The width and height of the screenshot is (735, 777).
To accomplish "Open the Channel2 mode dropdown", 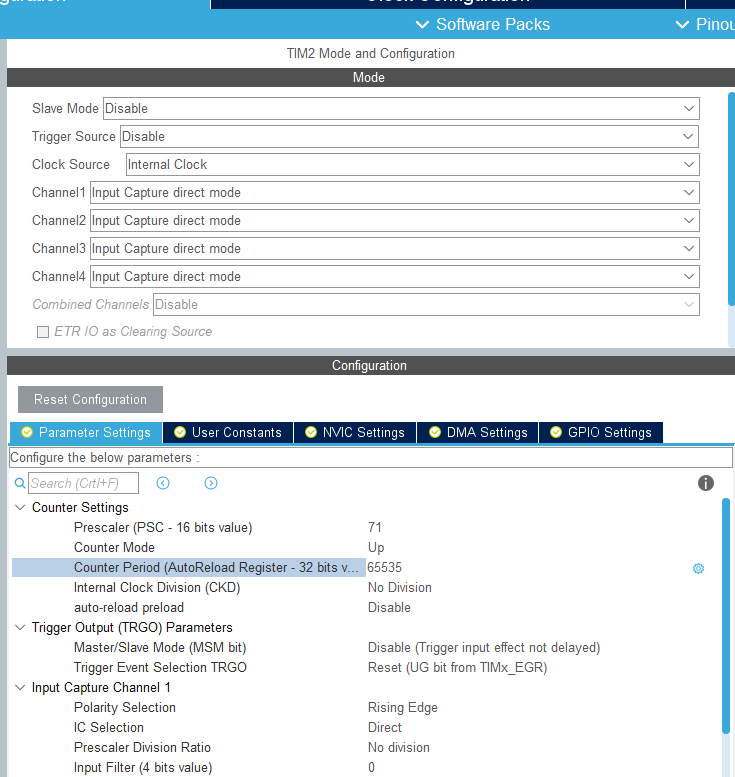I will tap(395, 221).
